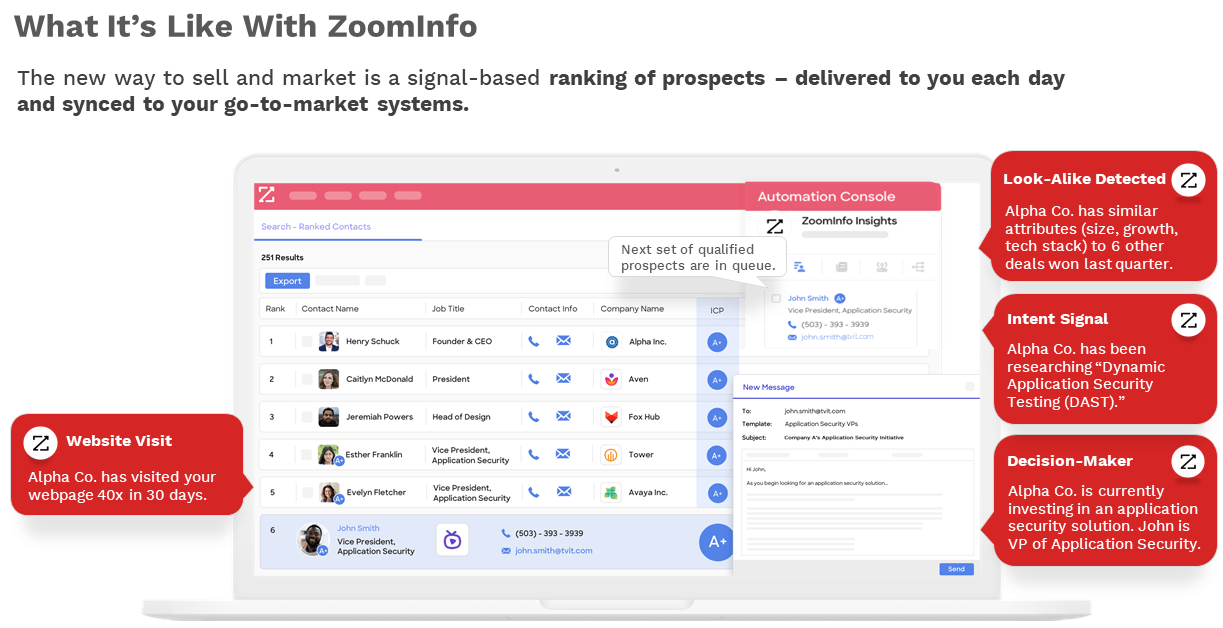Close the New Message window with round button
The height and width of the screenshot is (628, 1223).
969,386
